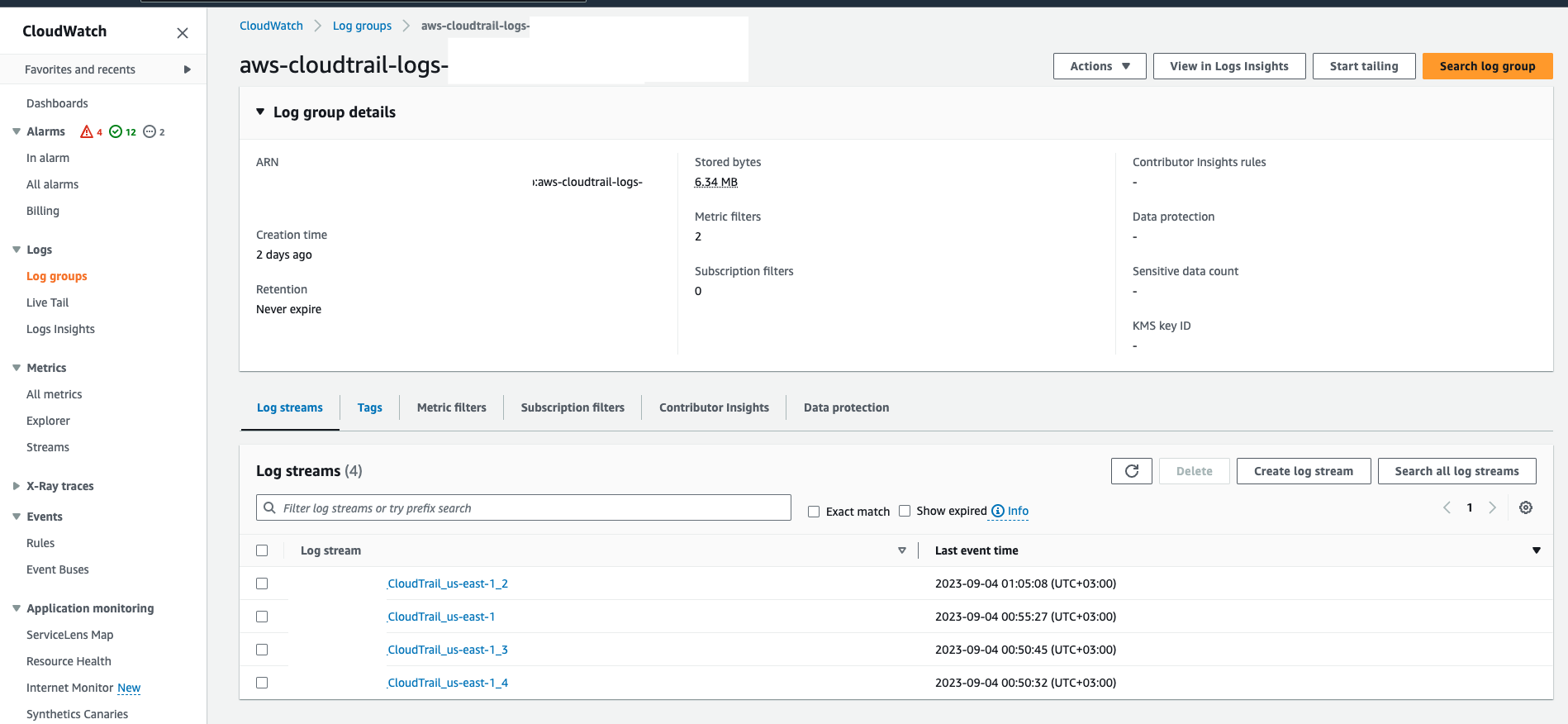The image size is (1568, 724).
Task: Open Event Buses in sidebar
Action: [x=58, y=569]
